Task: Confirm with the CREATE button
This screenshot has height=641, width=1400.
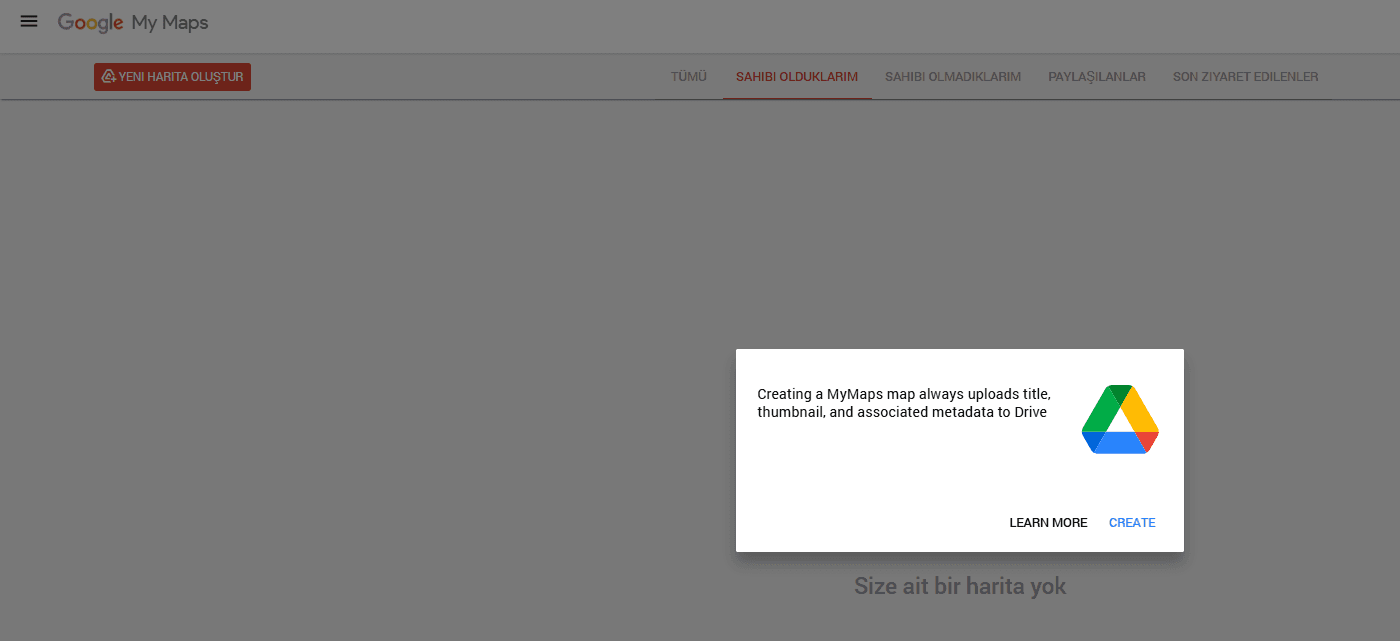Action: 1131,523
